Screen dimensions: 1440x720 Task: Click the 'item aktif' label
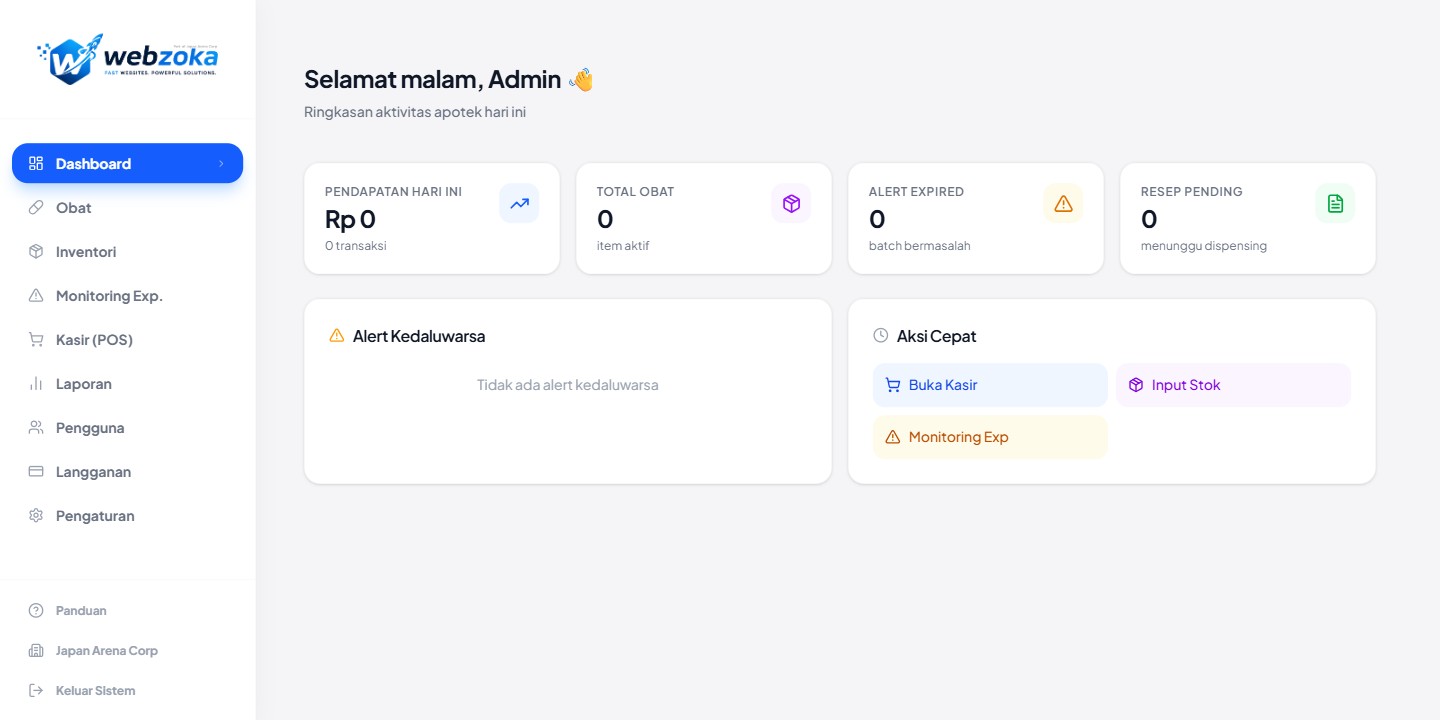(623, 246)
